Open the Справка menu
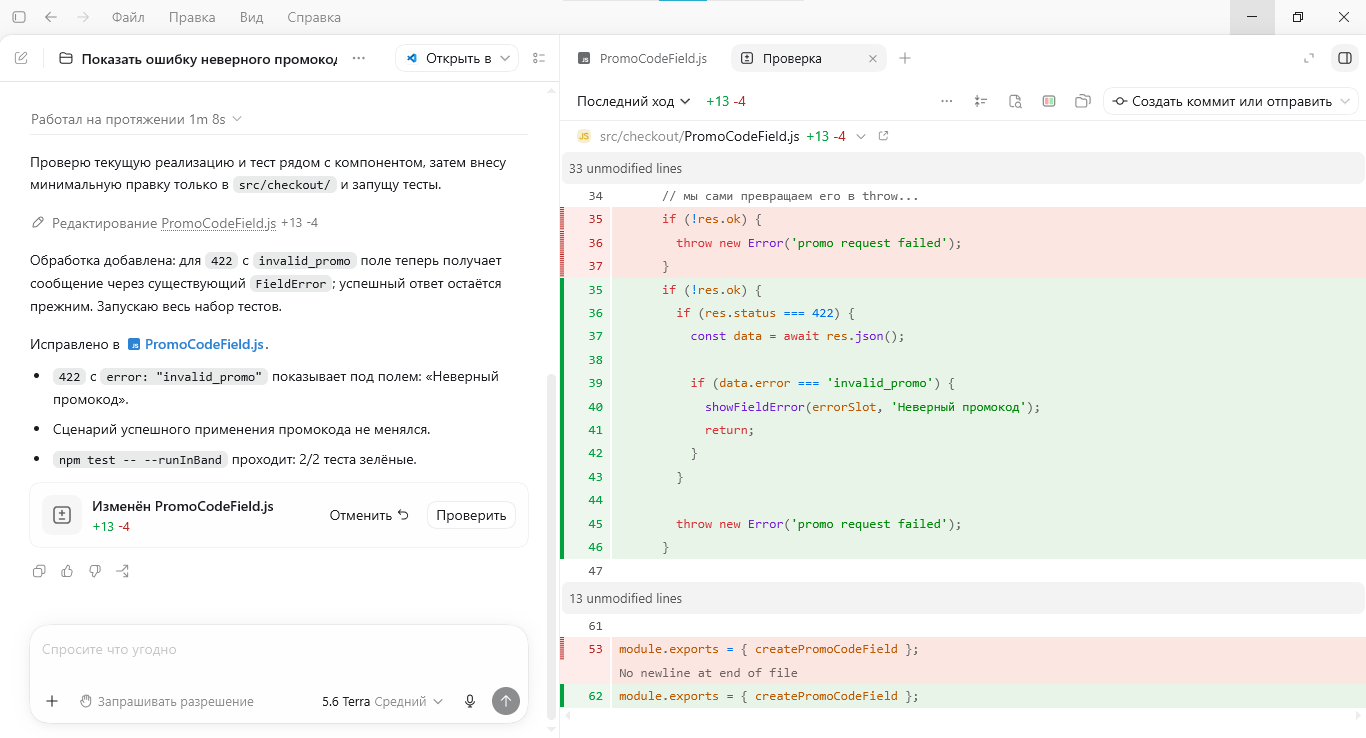The width and height of the screenshot is (1366, 738). pos(313,17)
